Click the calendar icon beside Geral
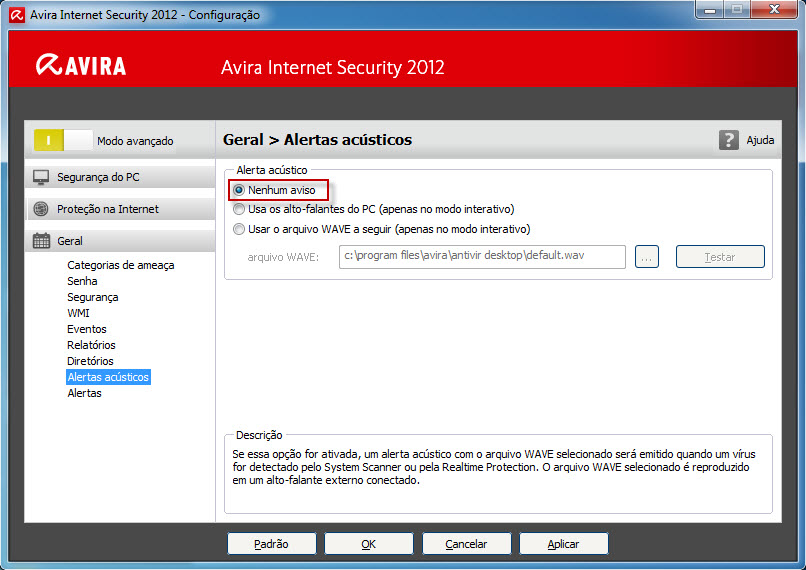 [x=41, y=241]
